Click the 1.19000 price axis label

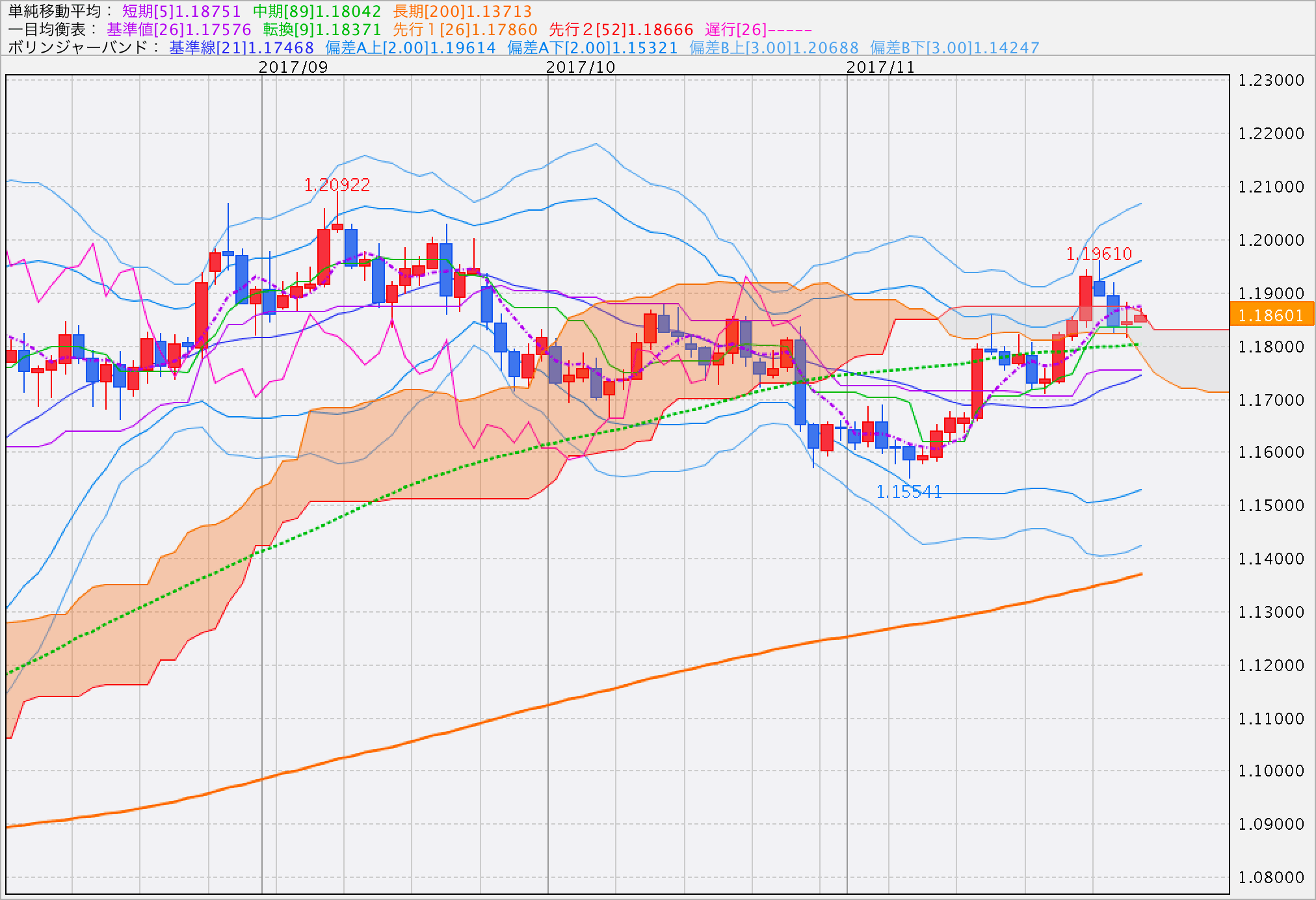coord(1271,294)
